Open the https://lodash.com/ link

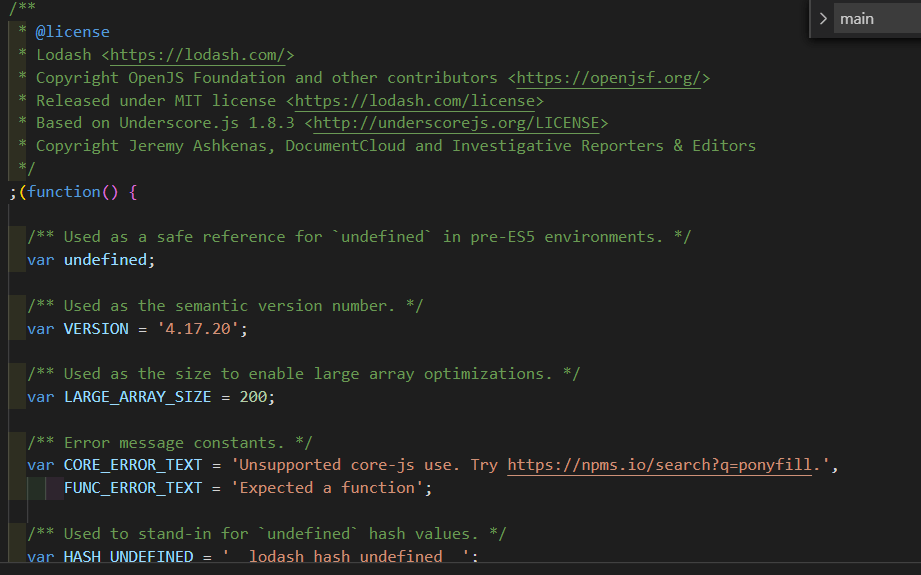198,55
